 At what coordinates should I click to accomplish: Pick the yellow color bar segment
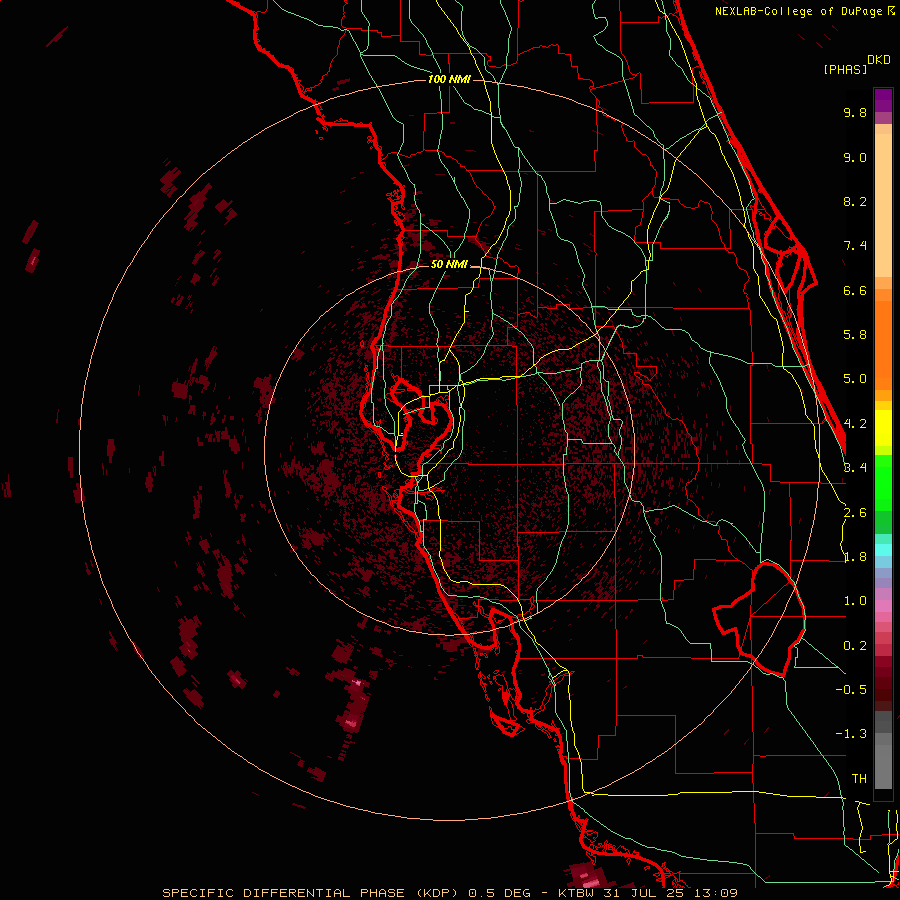(883, 428)
